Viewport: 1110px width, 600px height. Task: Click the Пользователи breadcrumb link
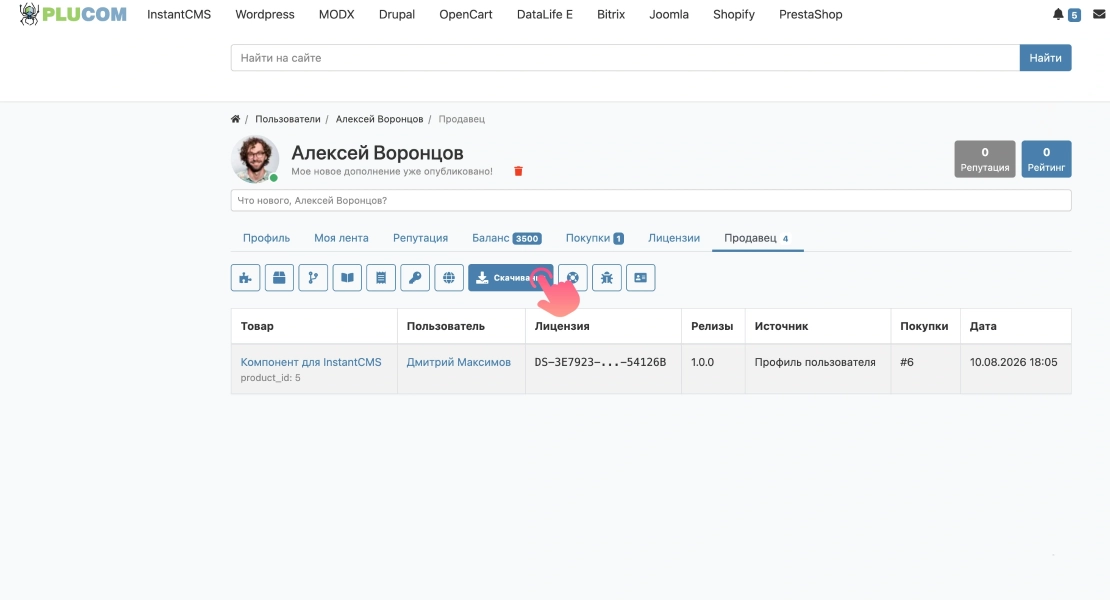point(287,119)
